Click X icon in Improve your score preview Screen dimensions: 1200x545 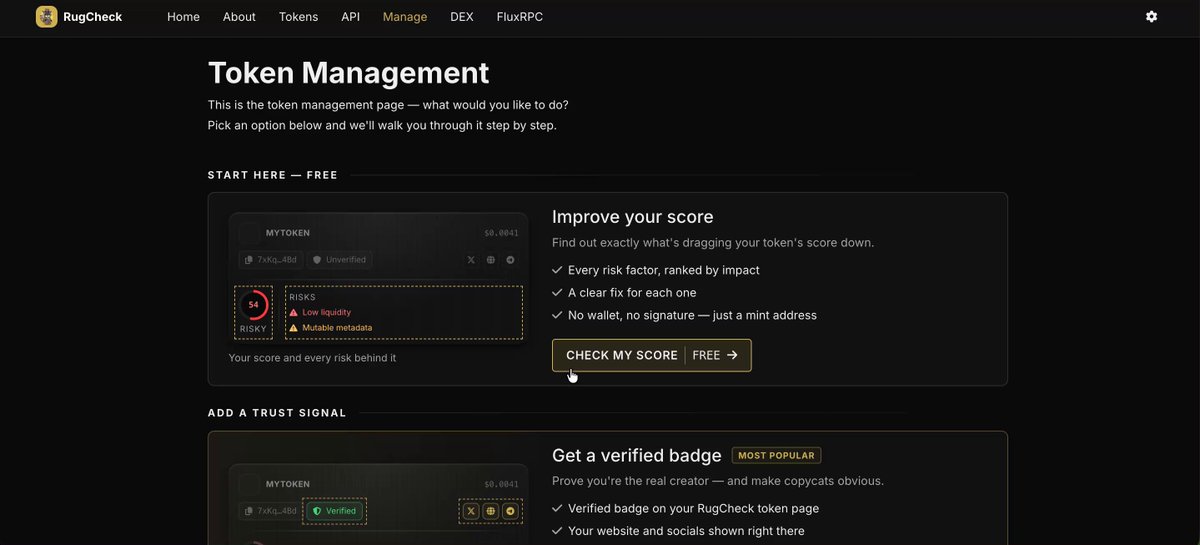tap(472, 260)
